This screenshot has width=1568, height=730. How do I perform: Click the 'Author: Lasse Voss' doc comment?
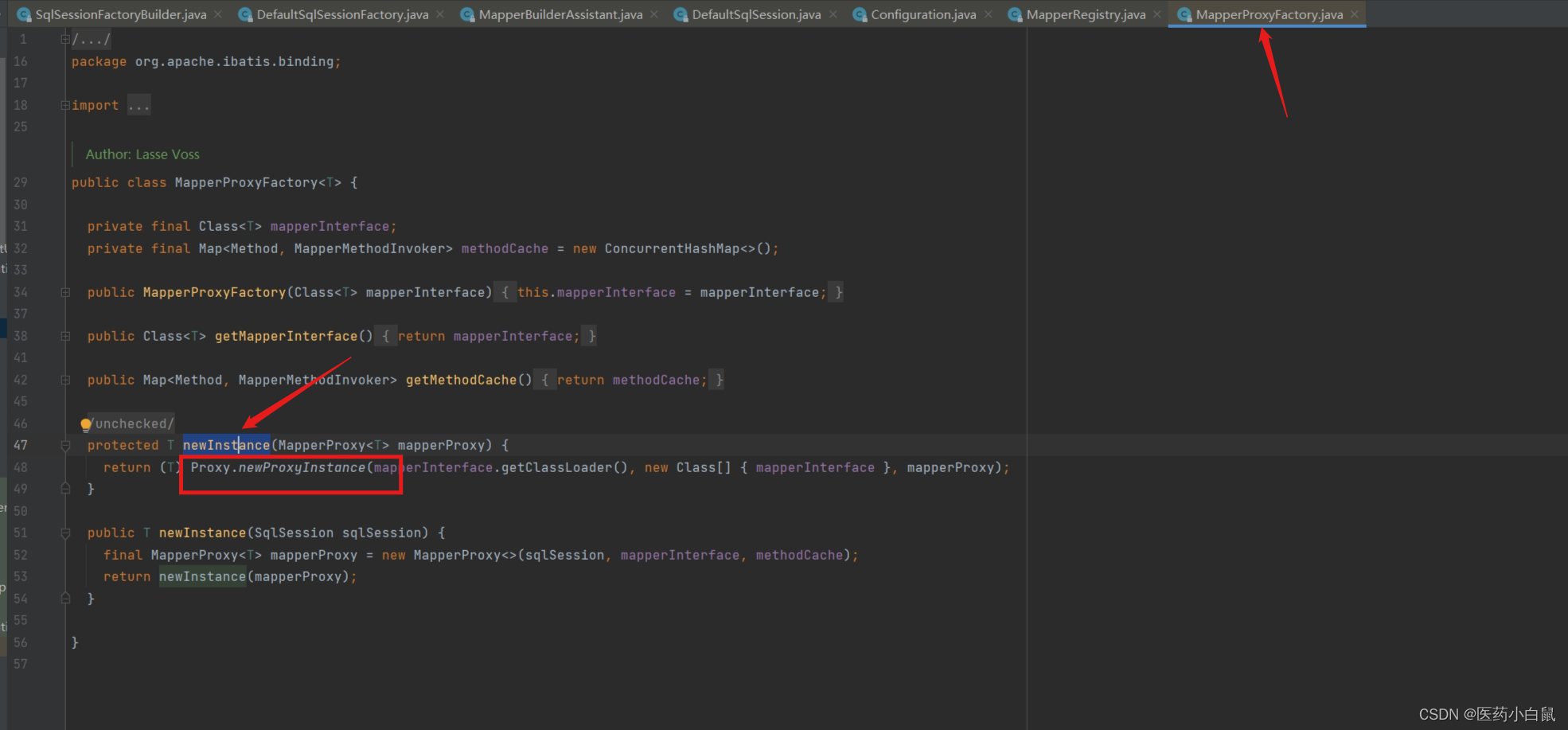coord(142,154)
